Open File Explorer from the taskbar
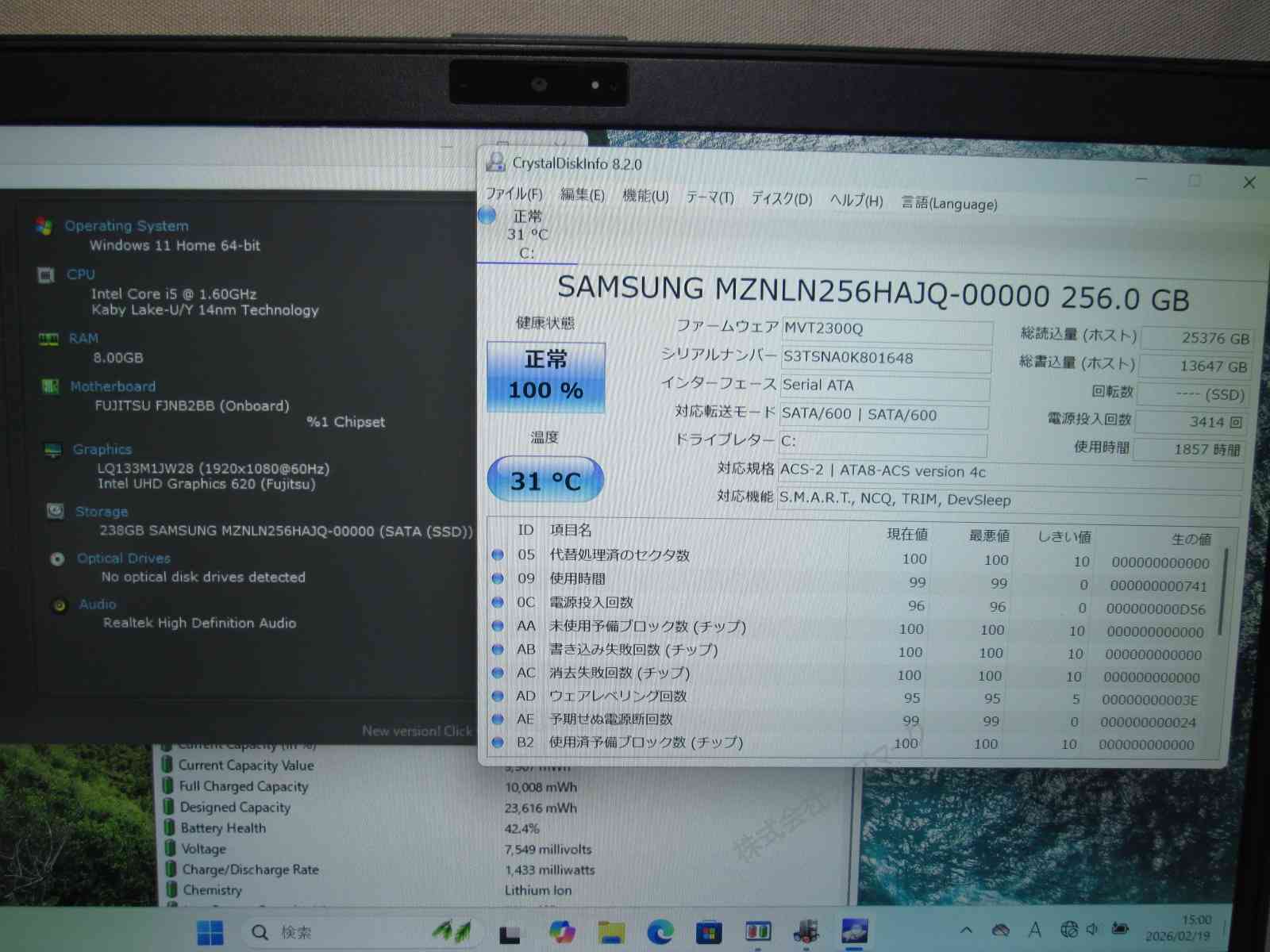This screenshot has width=1270, height=952. 611,932
